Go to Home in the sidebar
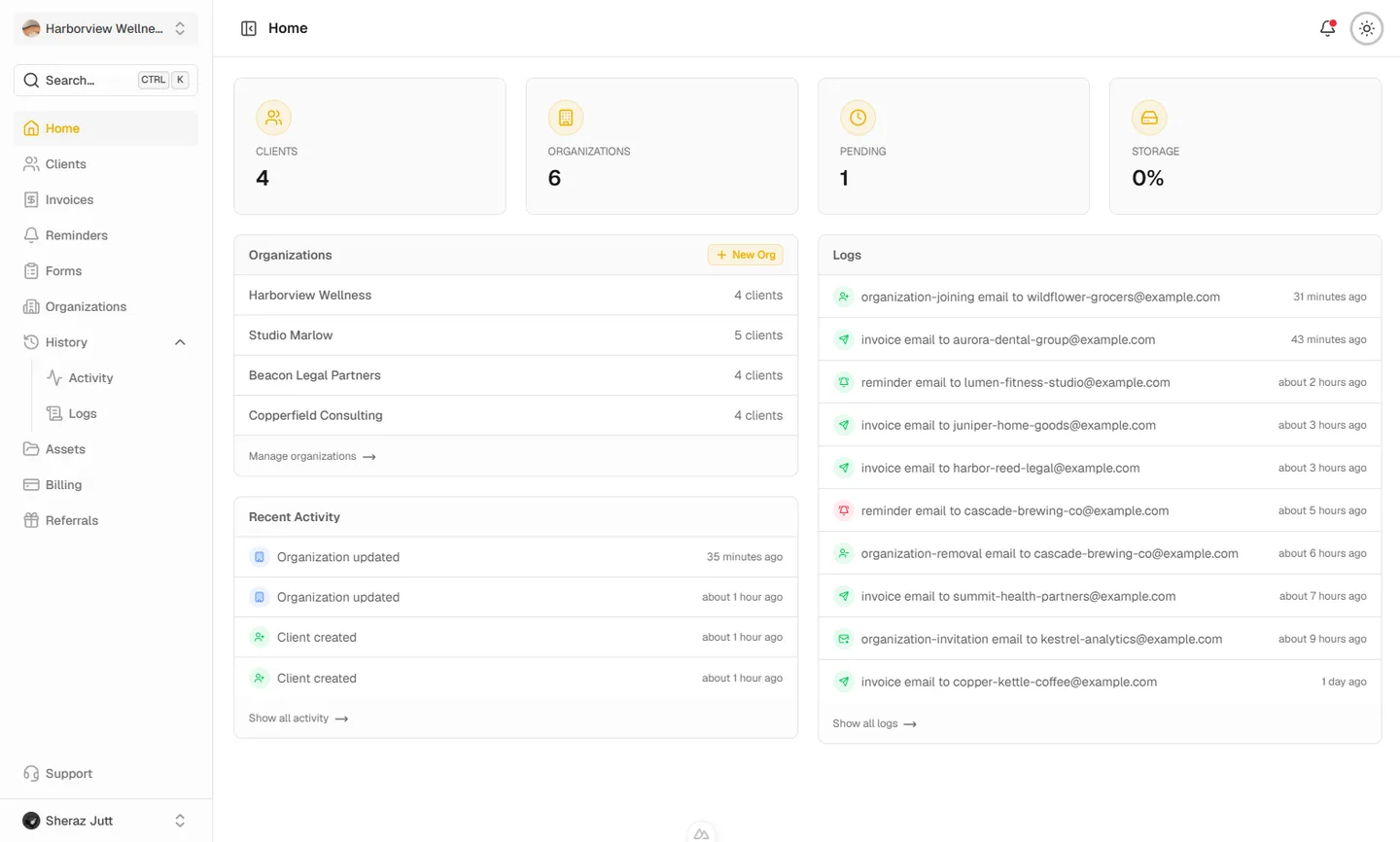The image size is (1400, 842). (x=105, y=128)
